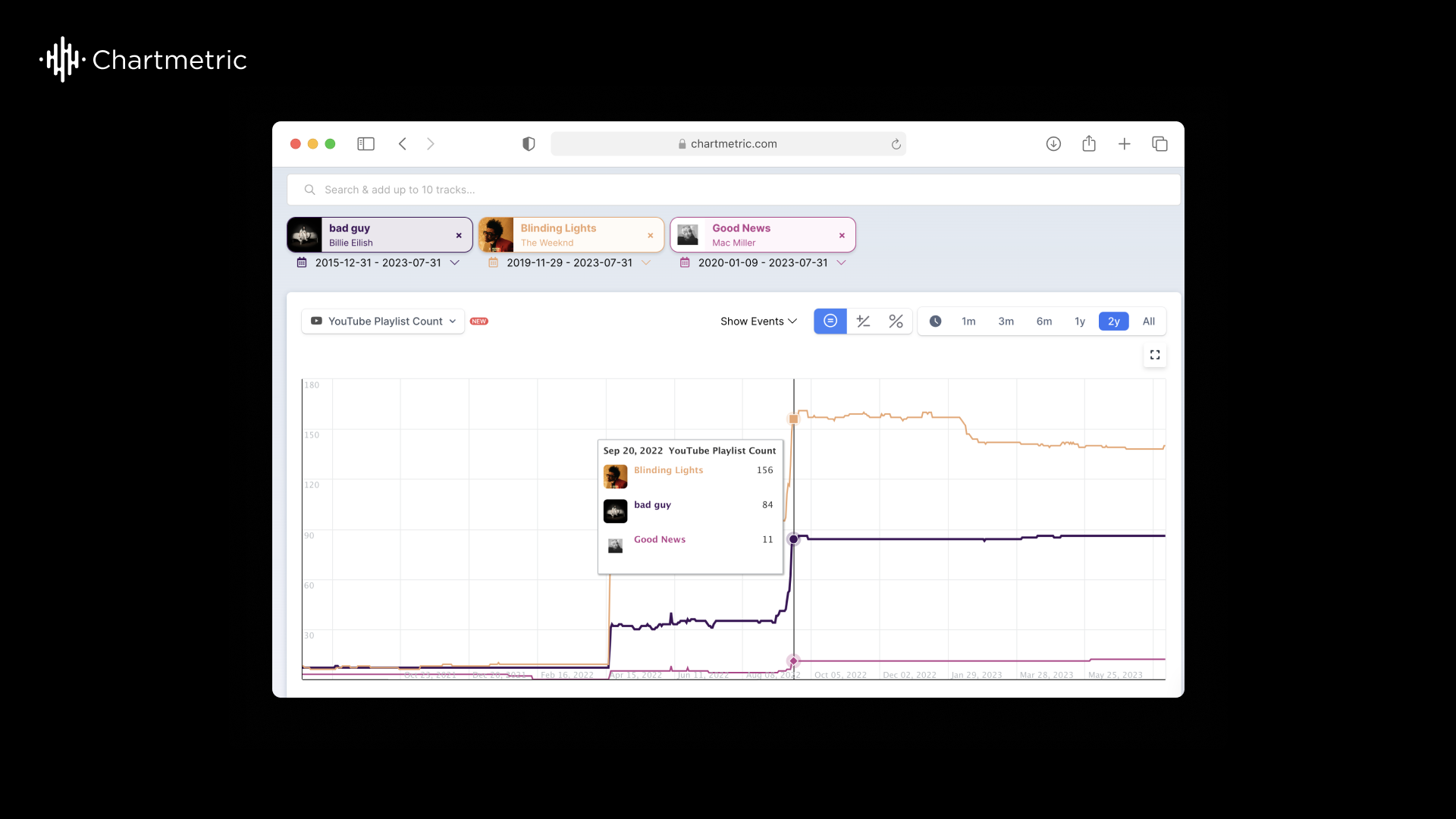Open the browser downloads icon
Image resolution: width=1456 pixels, height=819 pixels.
tap(1053, 144)
